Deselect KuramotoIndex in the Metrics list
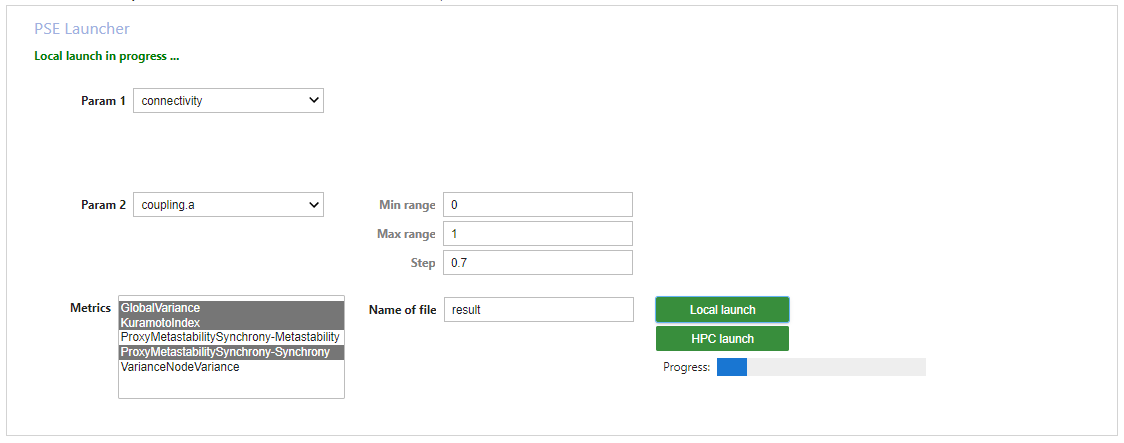This screenshot has width=1124, height=443. pyautogui.click(x=230, y=323)
